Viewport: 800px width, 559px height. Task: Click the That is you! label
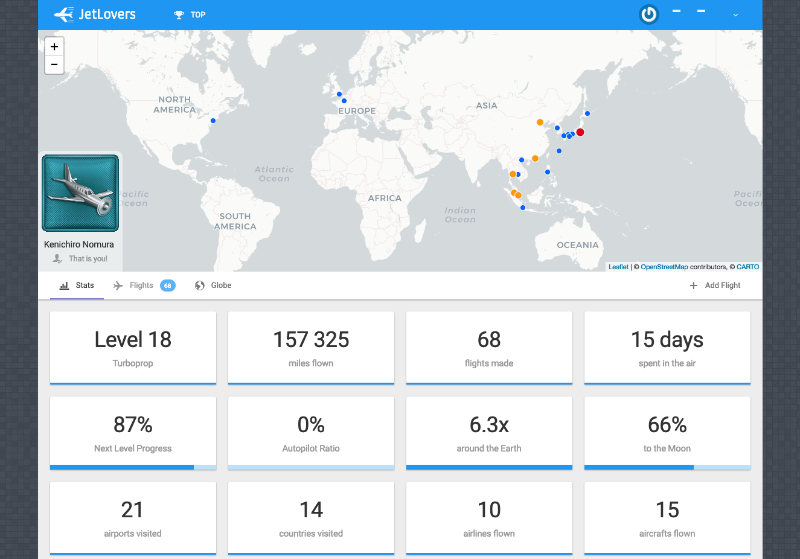tap(88, 259)
